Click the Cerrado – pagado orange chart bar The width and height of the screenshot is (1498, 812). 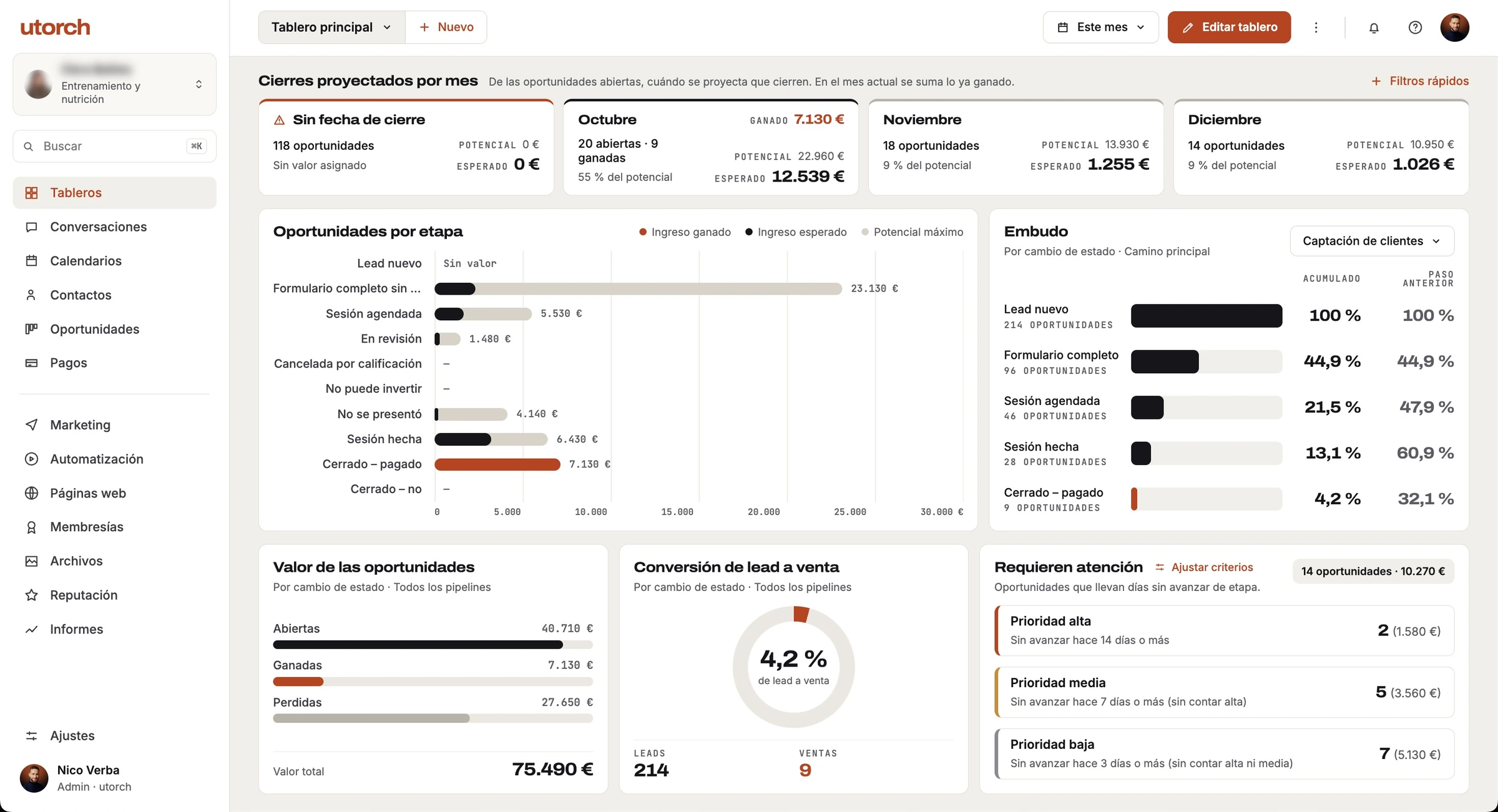pos(497,464)
